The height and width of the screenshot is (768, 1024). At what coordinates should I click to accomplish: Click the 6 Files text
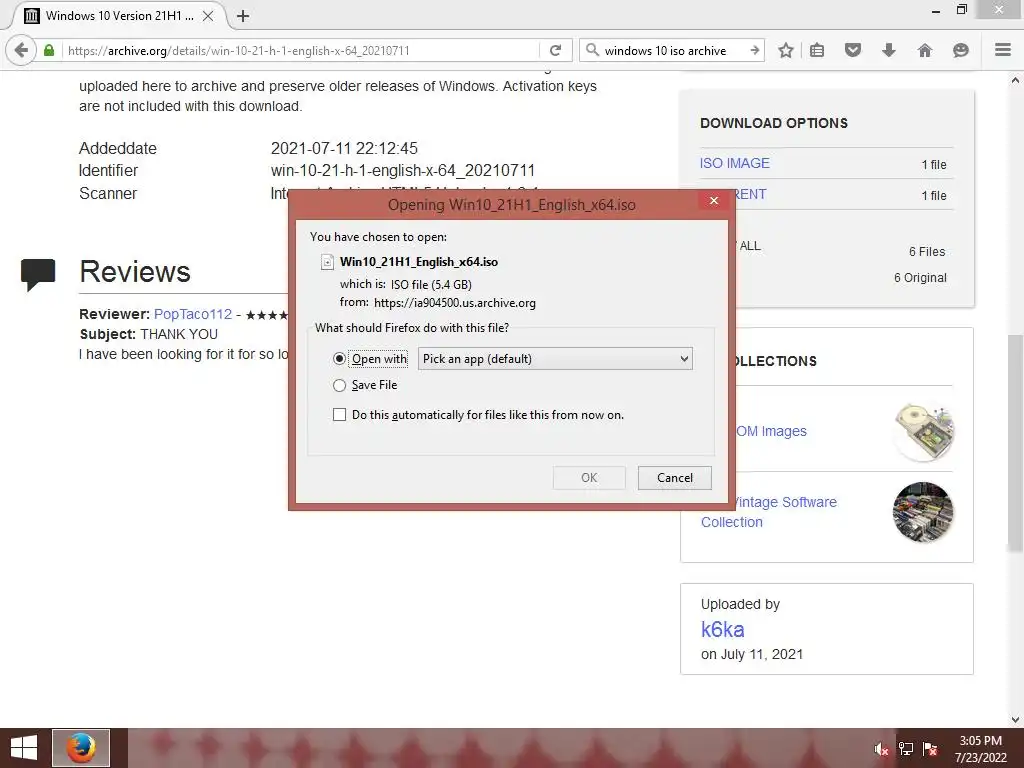pos(927,251)
